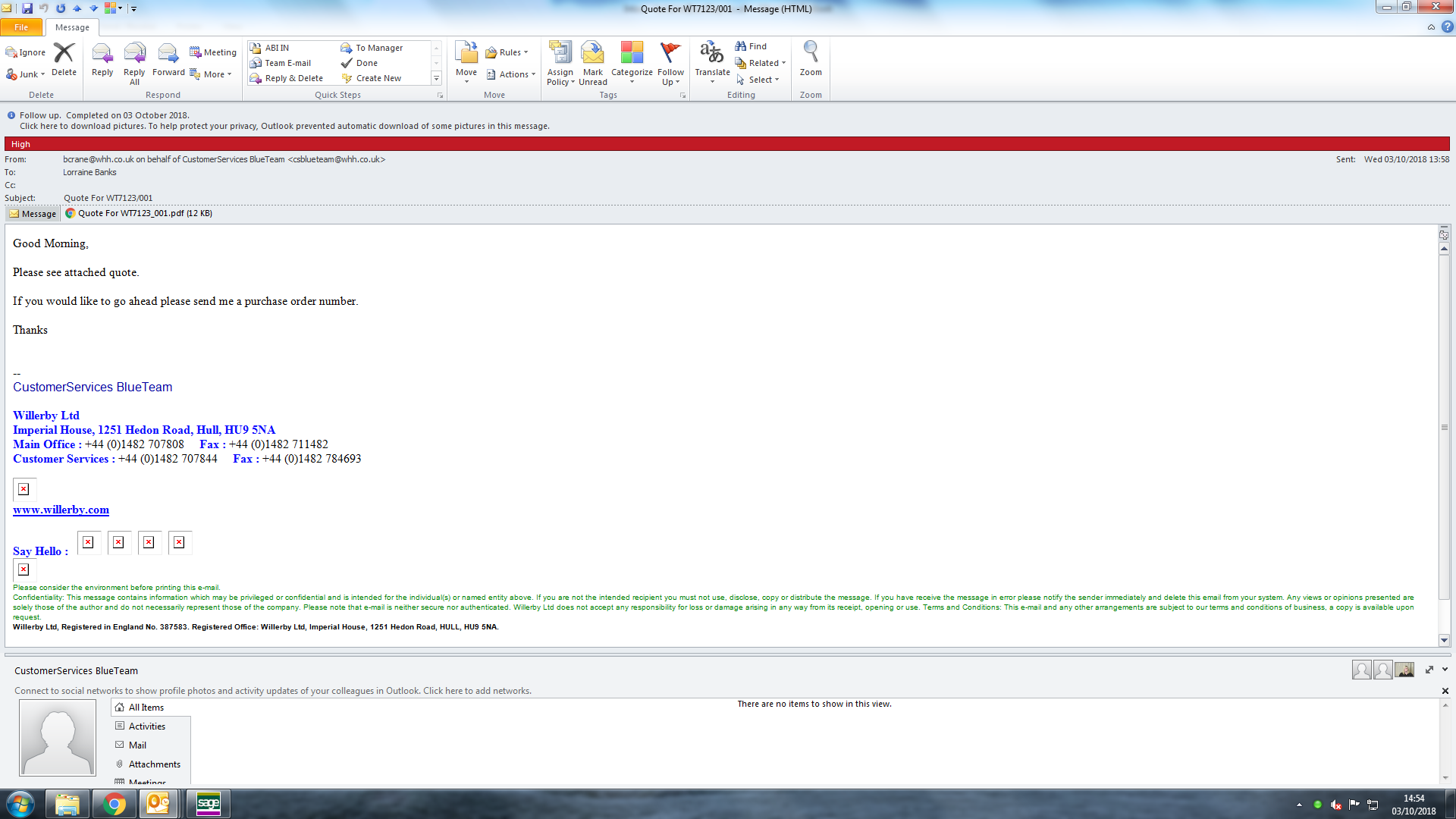Open the File tab
The image size is (1456, 819).
(21, 27)
